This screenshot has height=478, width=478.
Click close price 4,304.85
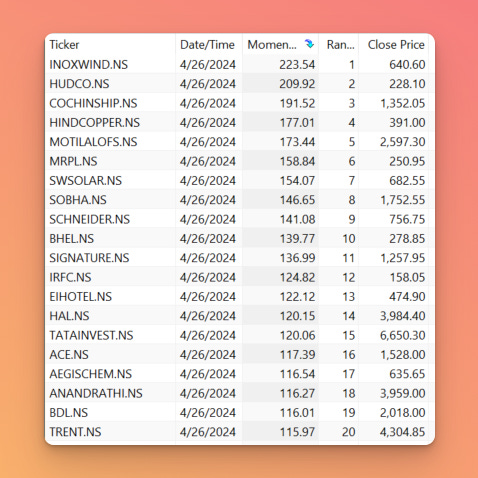[x=403, y=432]
